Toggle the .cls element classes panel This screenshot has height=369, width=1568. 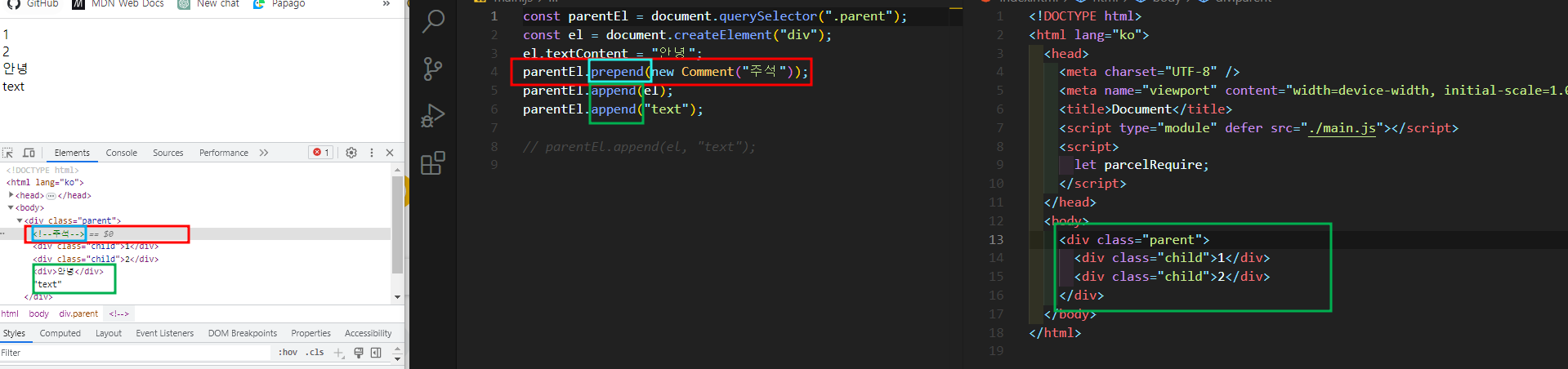(x=315, y=353)
